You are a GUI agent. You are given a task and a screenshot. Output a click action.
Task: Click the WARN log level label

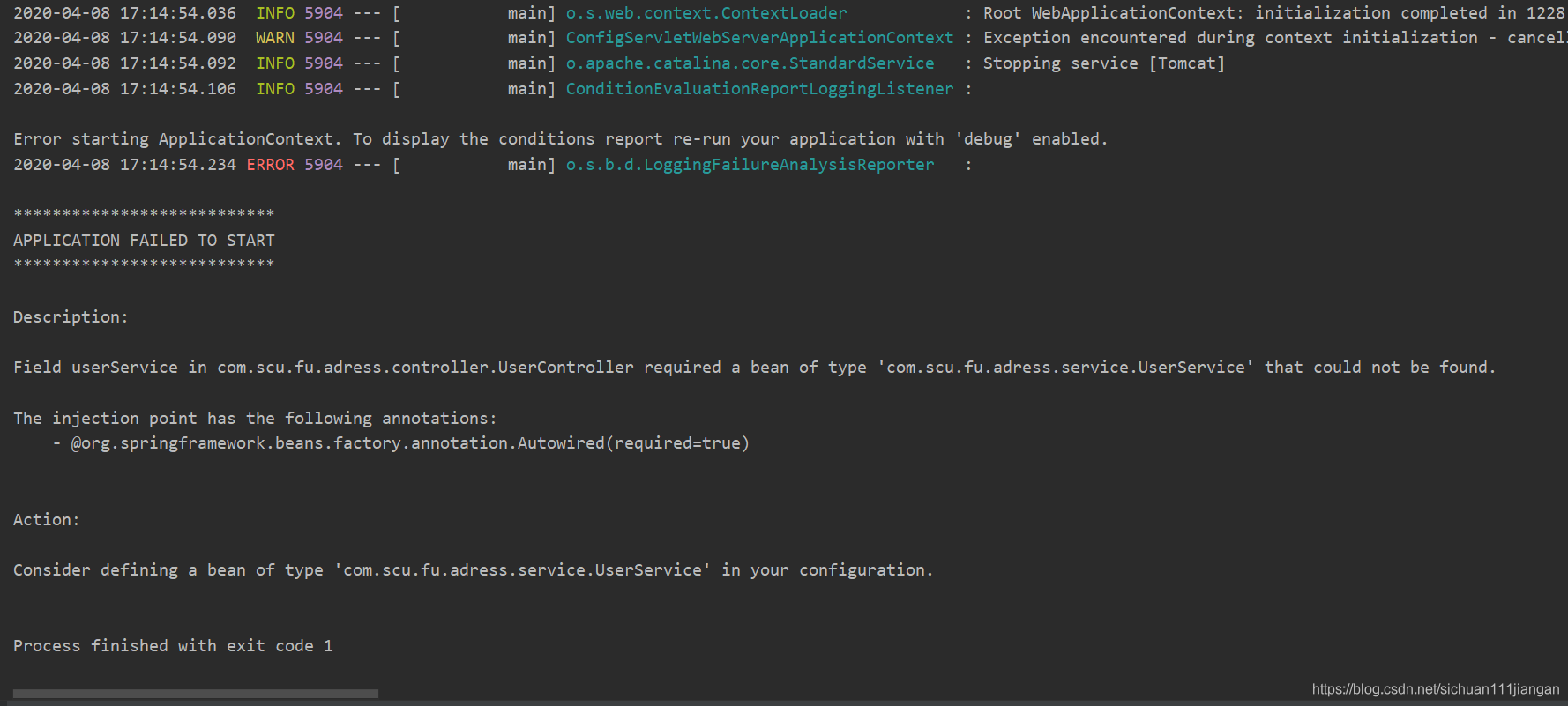(275, 38)
